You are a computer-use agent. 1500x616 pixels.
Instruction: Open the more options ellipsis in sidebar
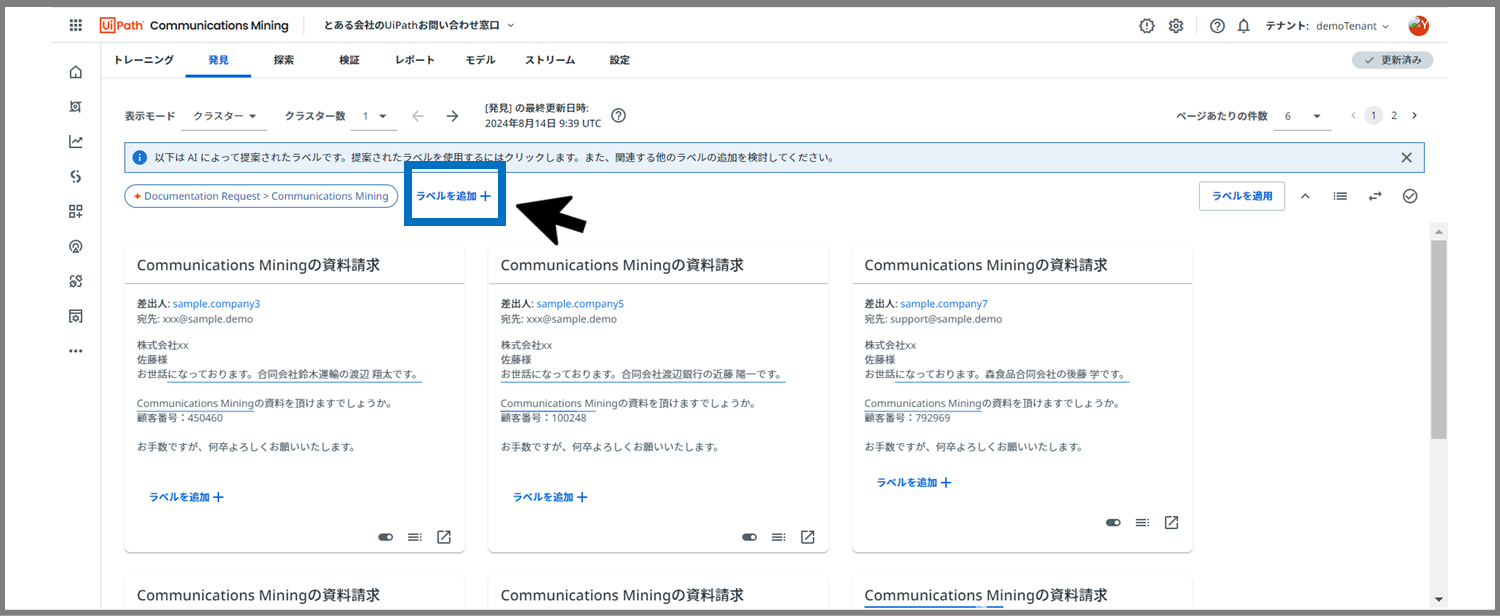[76, 351]
